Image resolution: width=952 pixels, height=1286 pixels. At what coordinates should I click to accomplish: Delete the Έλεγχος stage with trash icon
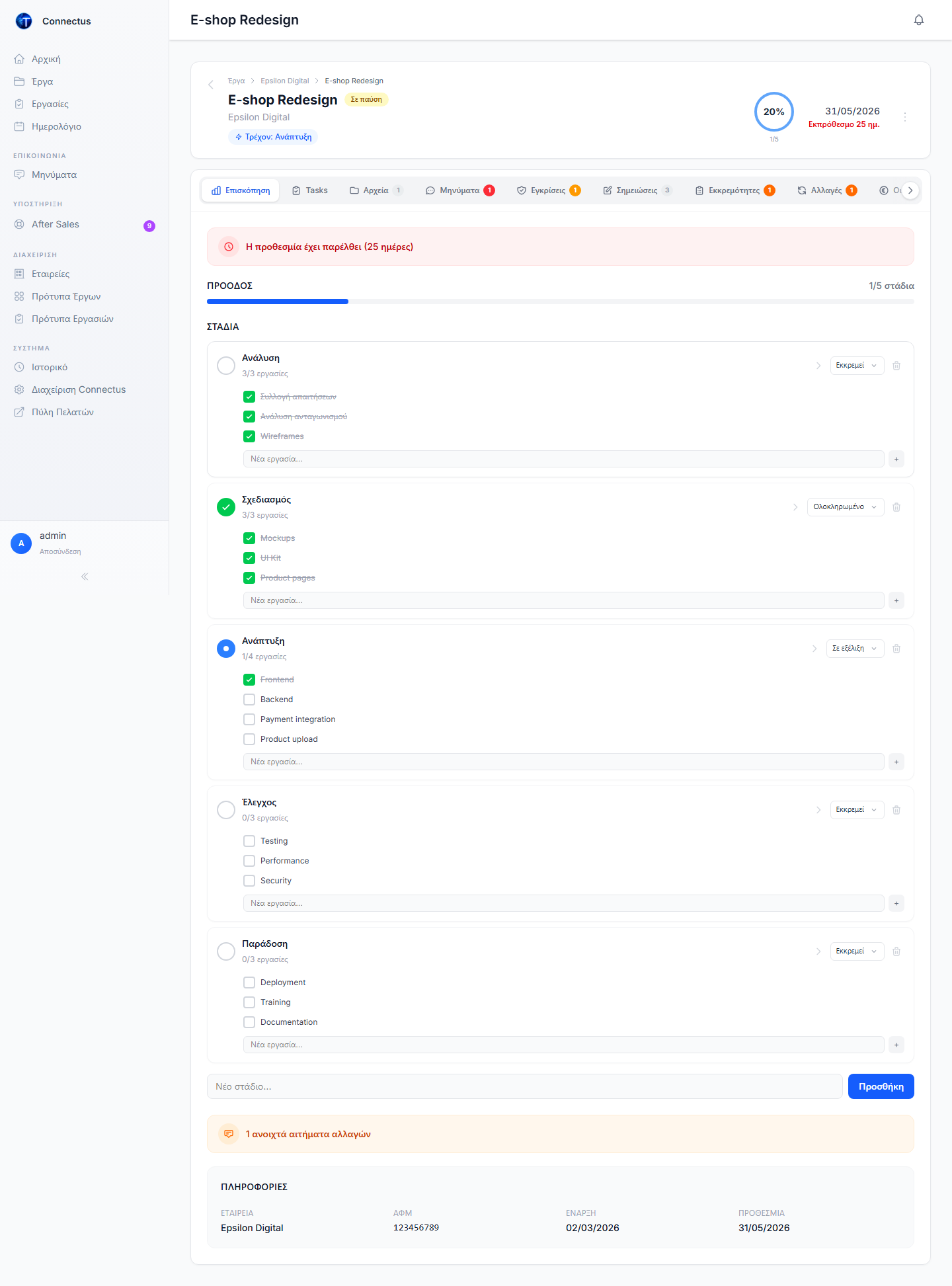coord(896,810)
